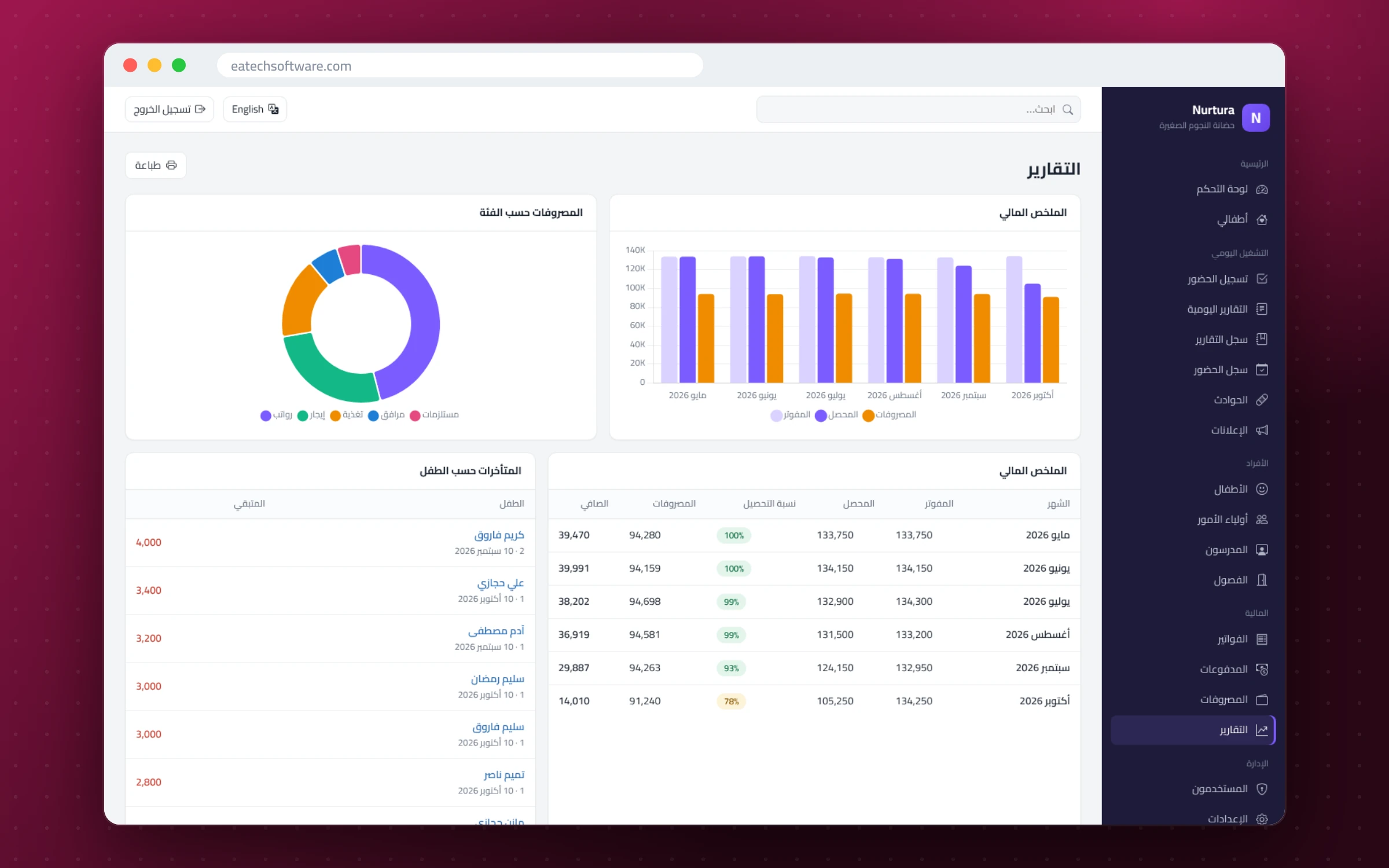Screen dimensions: 1389x868
Task: Click the 78% collection rate badge
Action: pos(732,701)
